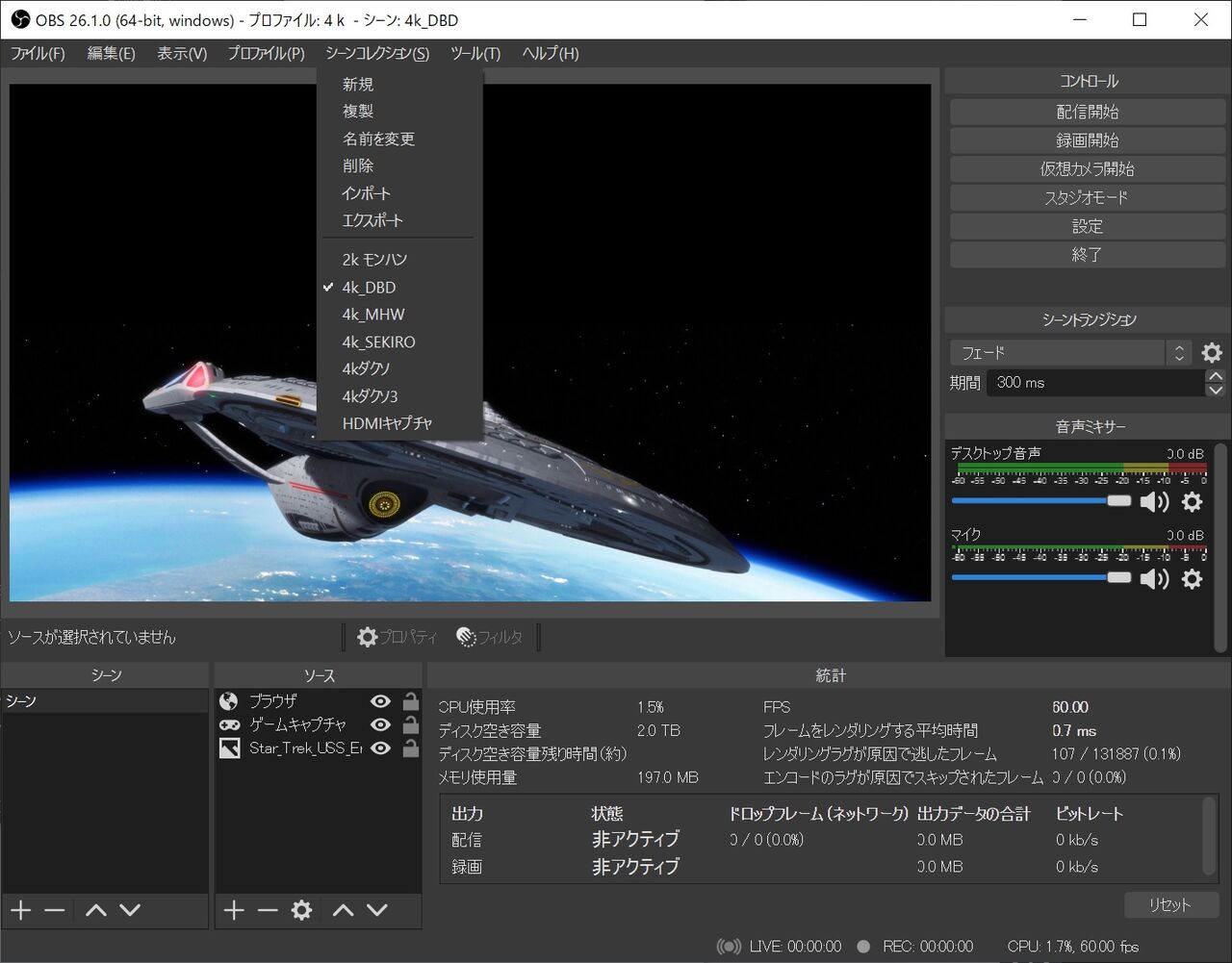The width and height of the screenshot is (1232, 963).
Task: Toggle lock on ブラウザ source
Action: 411,701
